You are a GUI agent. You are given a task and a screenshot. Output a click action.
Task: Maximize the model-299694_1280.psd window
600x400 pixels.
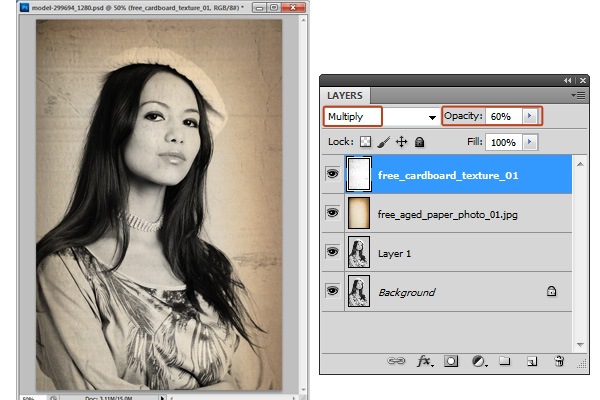274,7
